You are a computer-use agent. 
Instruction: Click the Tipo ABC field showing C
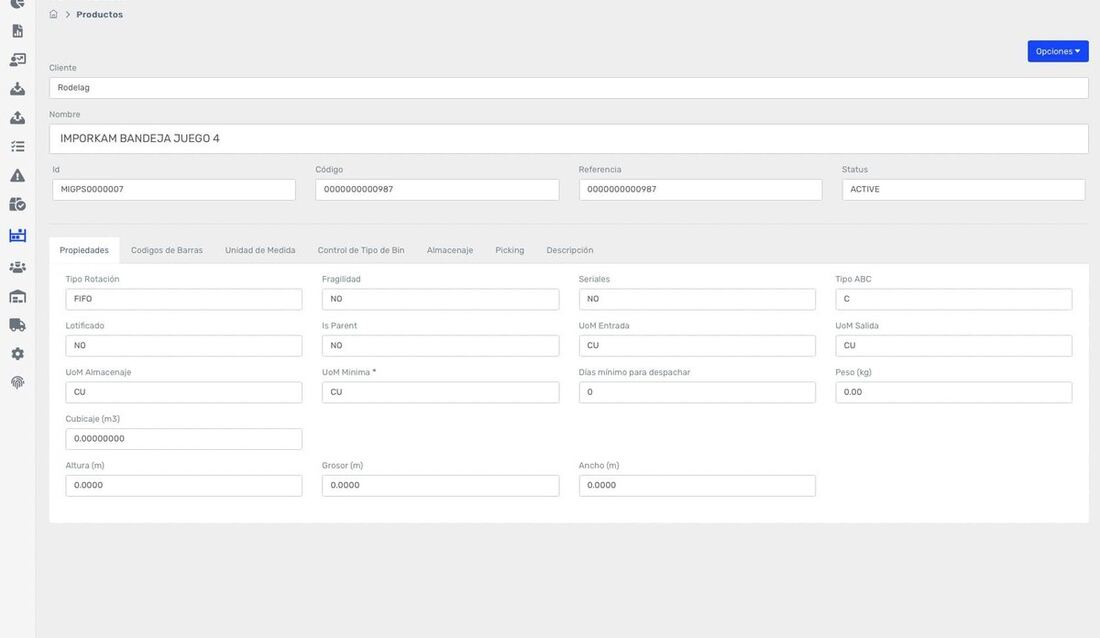(x=953, y=299)
